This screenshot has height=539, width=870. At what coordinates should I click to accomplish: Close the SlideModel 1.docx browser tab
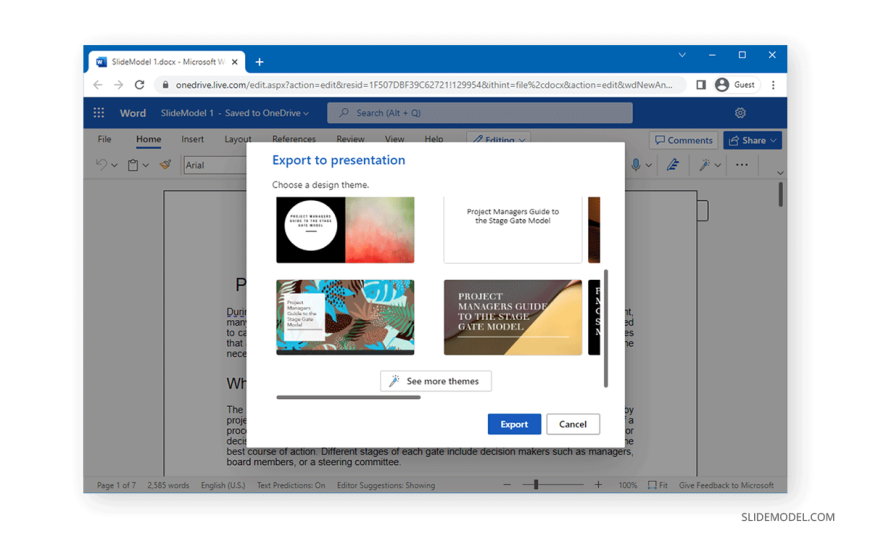[235, 62]
